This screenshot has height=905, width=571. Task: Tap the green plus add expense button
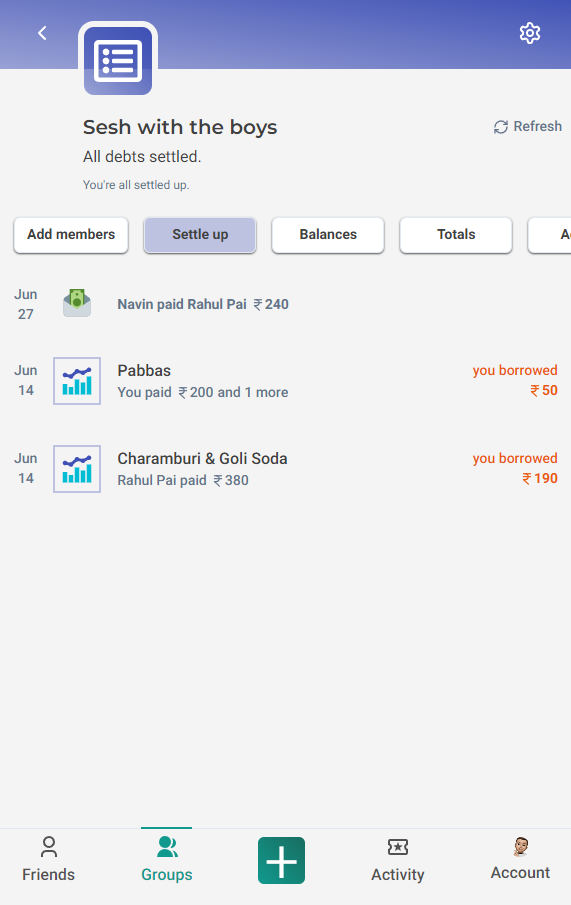click(x=281, y=861)
